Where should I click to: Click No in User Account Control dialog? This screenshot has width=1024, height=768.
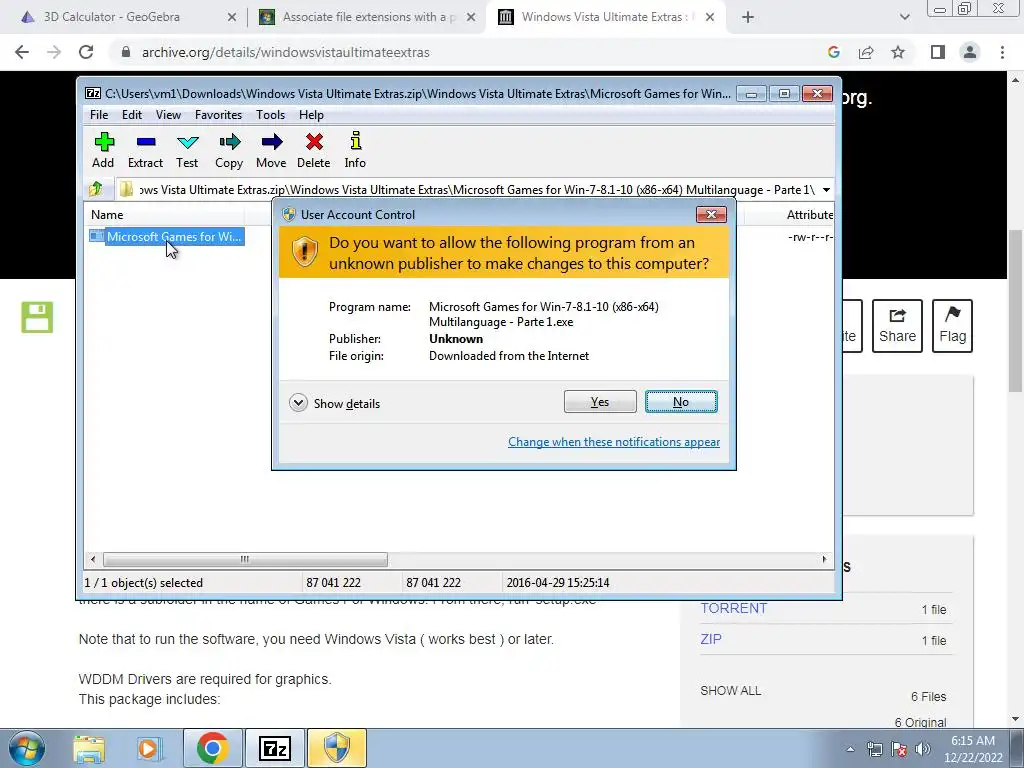pos(681,402)
